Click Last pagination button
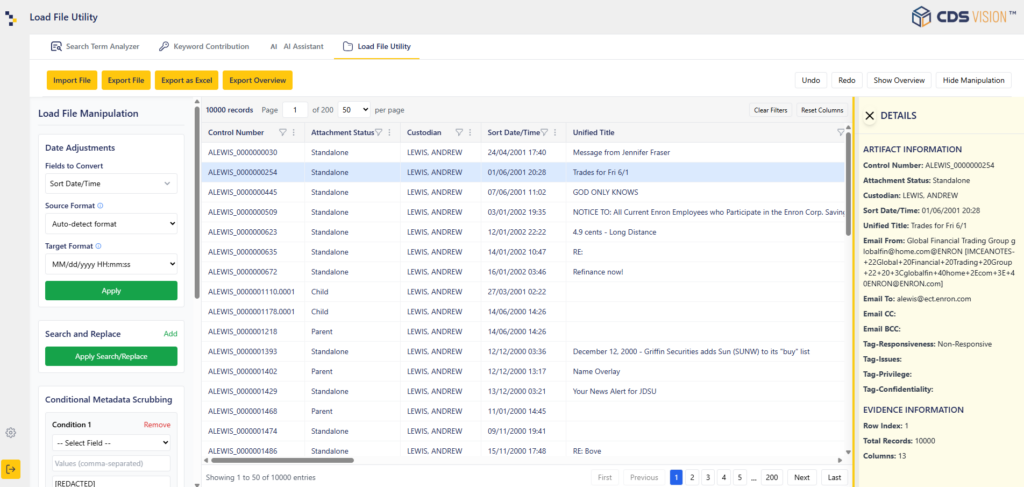 tap(834, 477)
